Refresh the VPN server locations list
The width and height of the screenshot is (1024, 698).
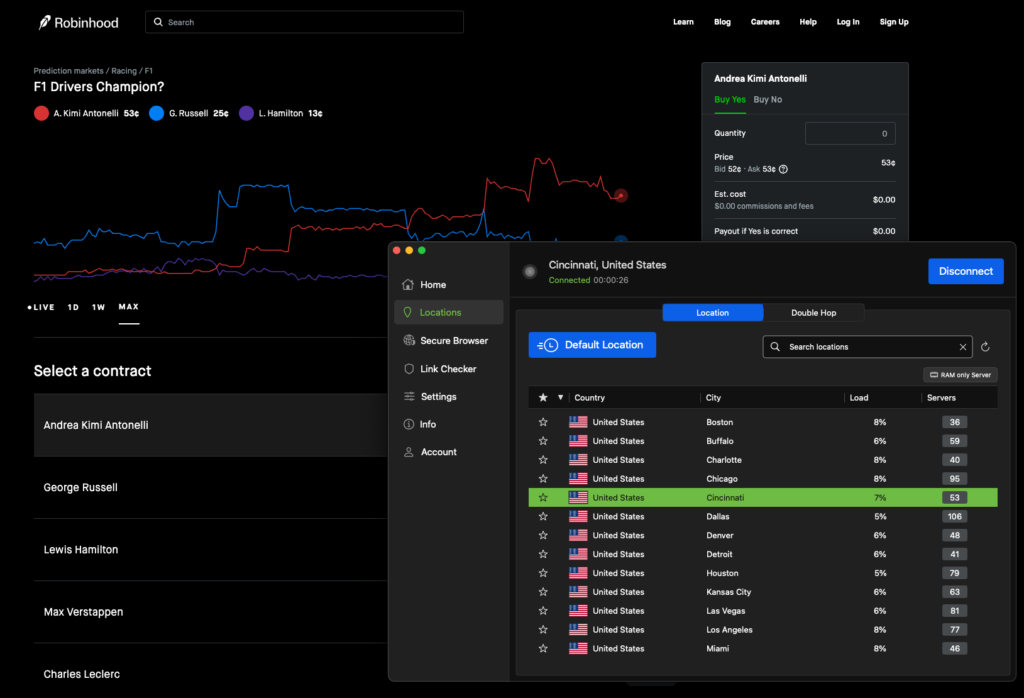985,347
